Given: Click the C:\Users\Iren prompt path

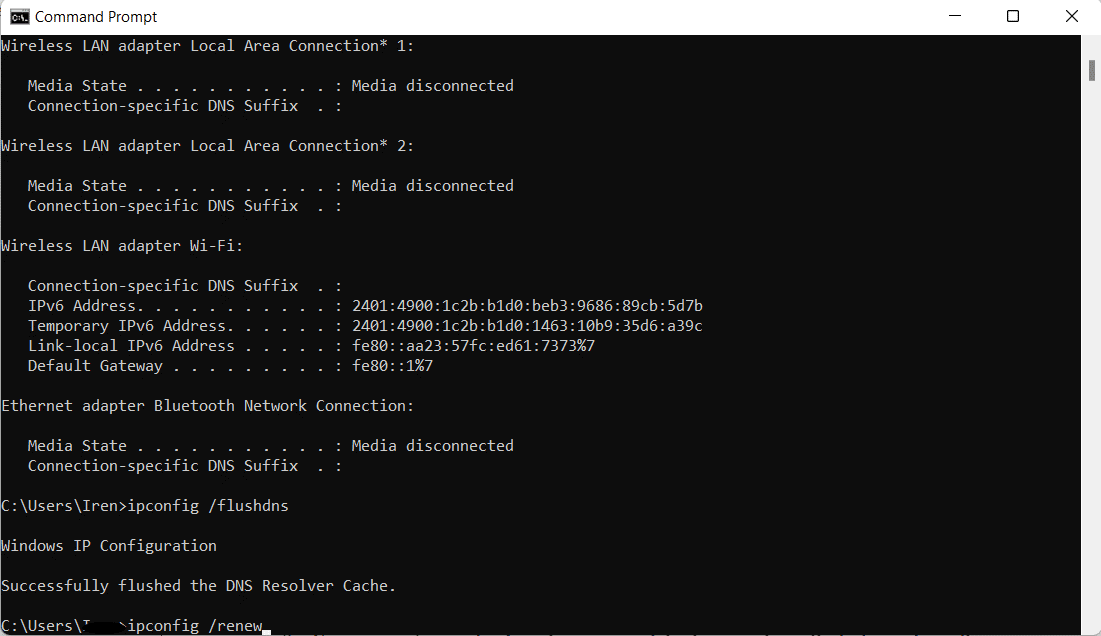Looking at the screenshot, I should tap(57, 505).
